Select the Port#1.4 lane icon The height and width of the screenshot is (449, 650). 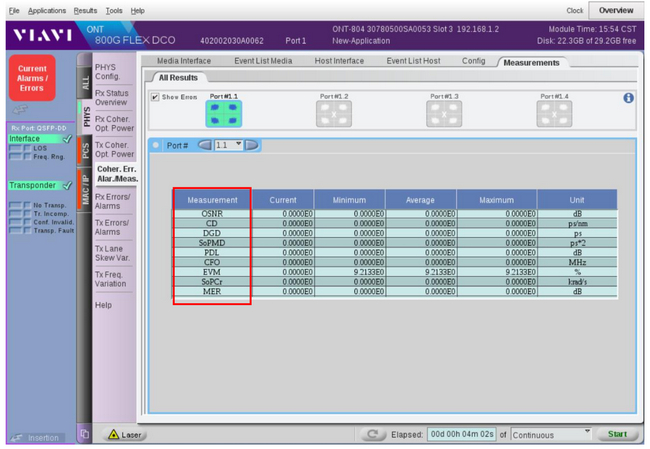pyautogui.click(x=554, y=113)
